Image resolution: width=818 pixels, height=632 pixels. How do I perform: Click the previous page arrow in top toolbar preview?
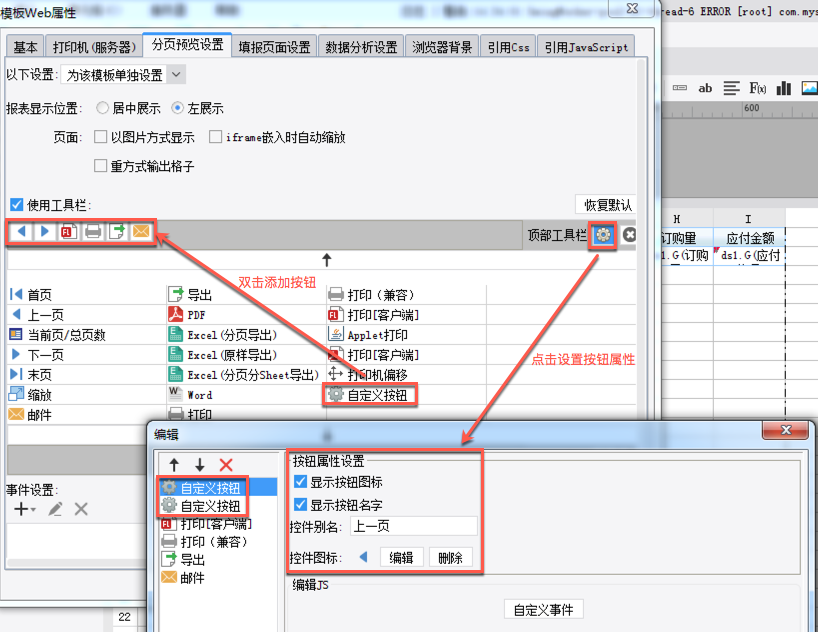[21, 231]
